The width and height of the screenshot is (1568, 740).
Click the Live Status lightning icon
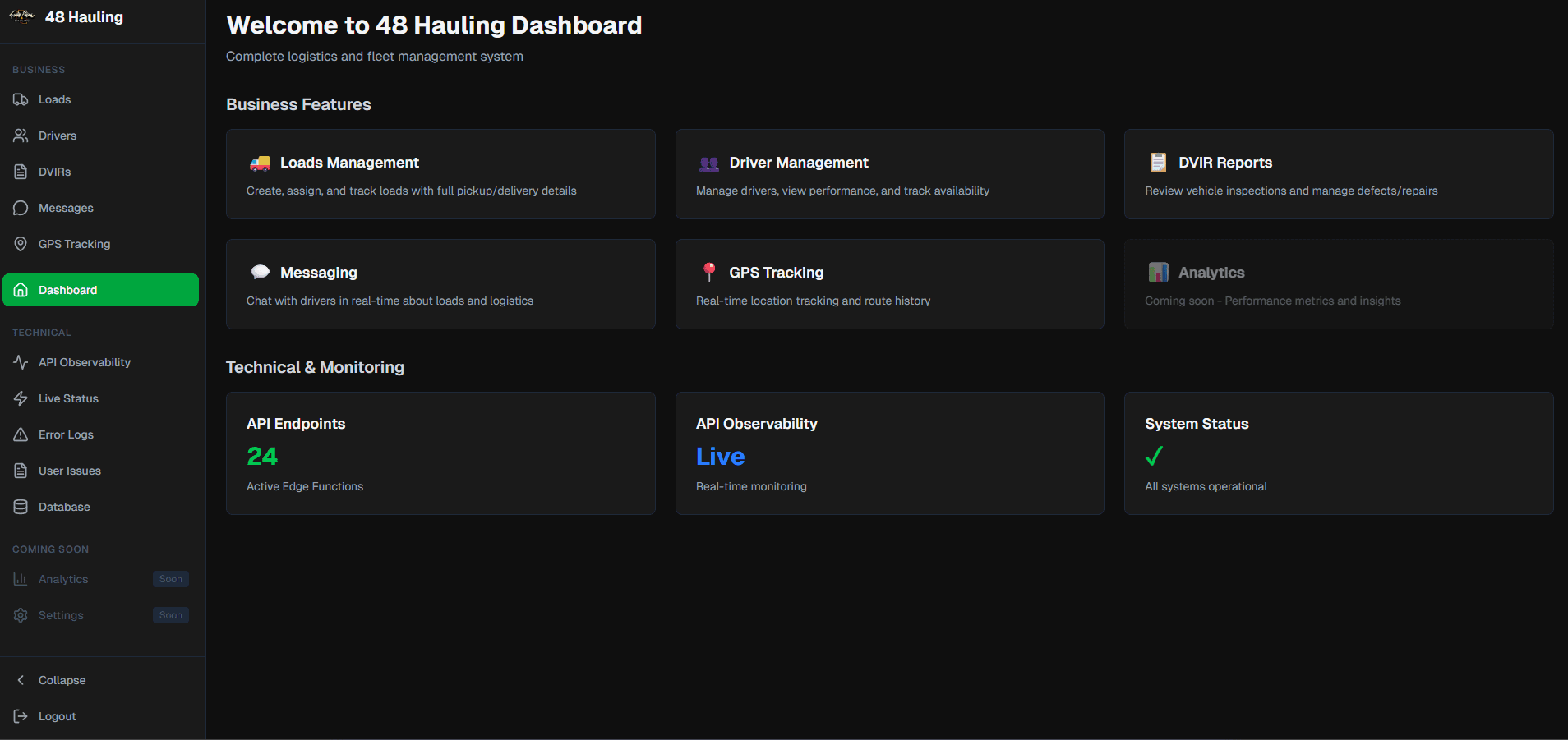[x=21, y=398]
